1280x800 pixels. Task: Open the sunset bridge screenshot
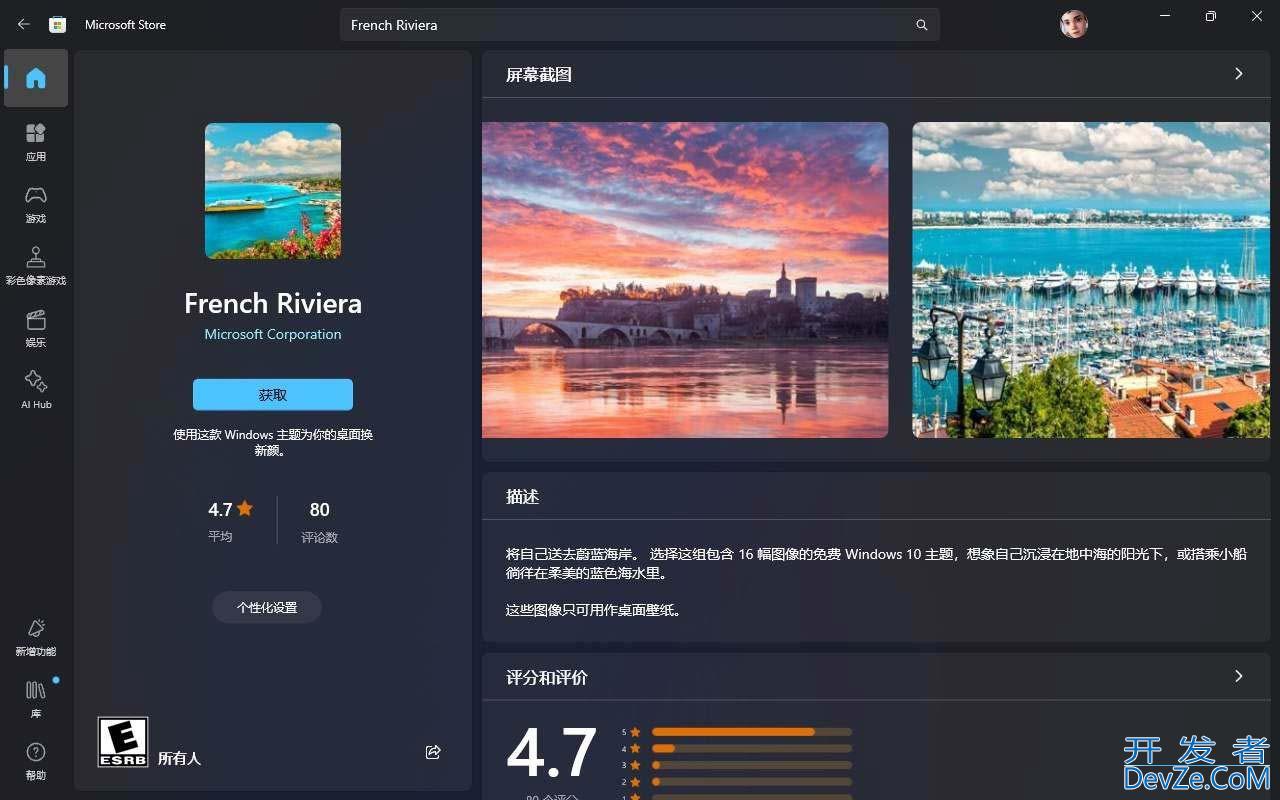(685, 280)
